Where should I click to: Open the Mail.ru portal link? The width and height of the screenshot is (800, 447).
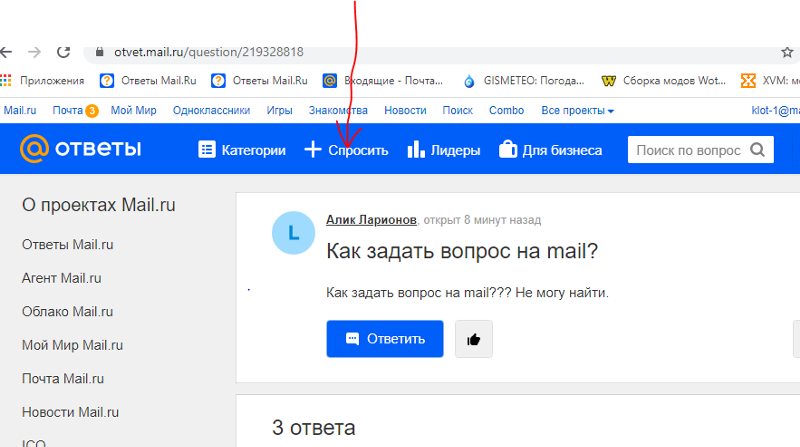20,110
